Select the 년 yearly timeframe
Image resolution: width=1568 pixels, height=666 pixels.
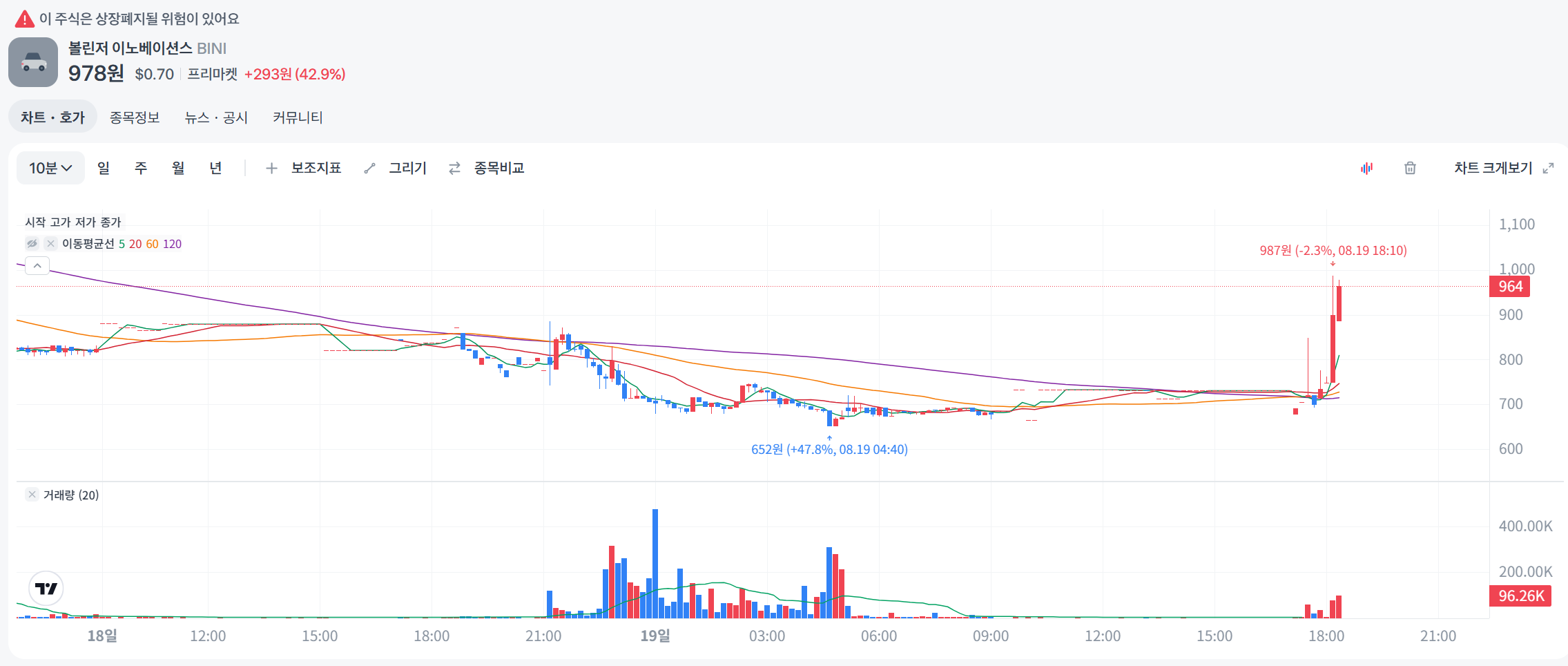[215, 168]
